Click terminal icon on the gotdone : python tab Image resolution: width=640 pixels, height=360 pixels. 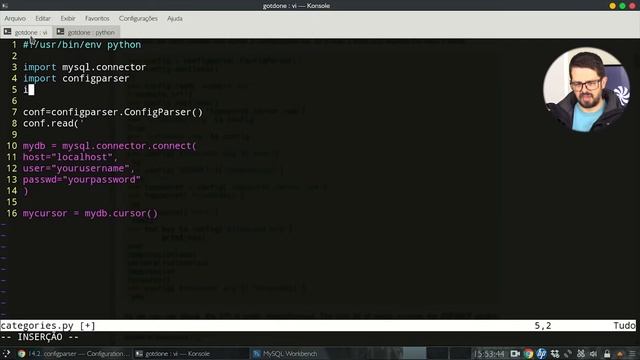(60, 31)
